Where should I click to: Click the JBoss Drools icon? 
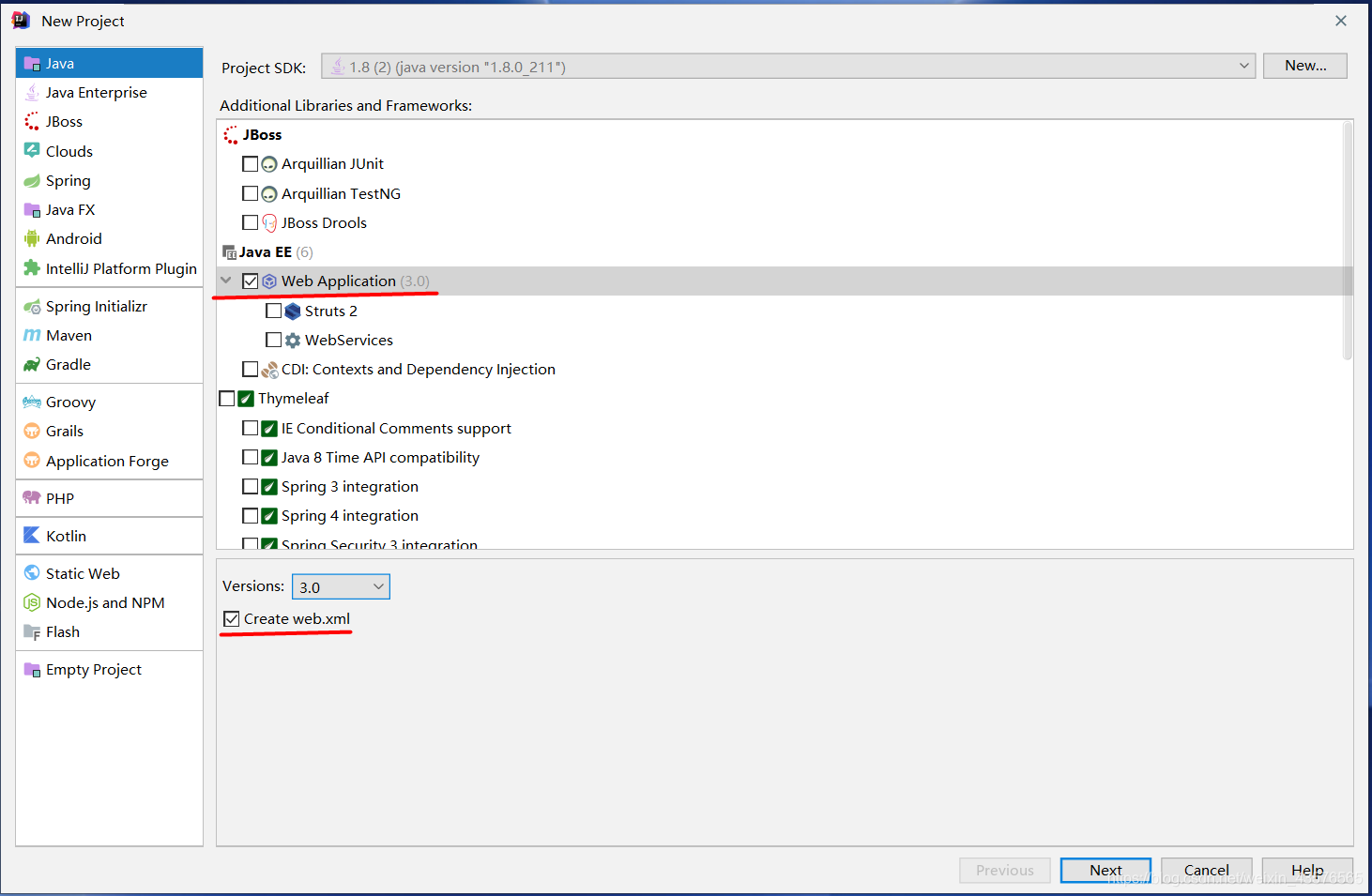tap(269, 223)
